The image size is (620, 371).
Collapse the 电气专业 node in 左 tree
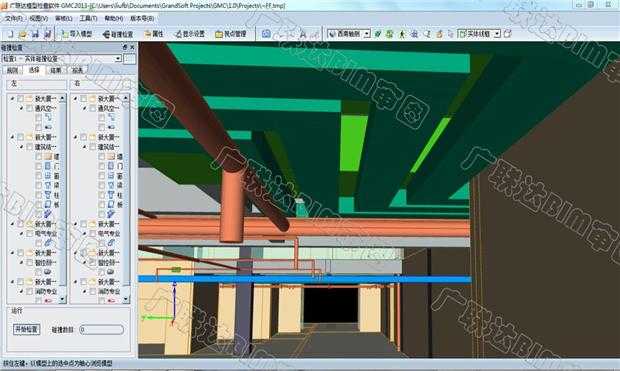21,234
